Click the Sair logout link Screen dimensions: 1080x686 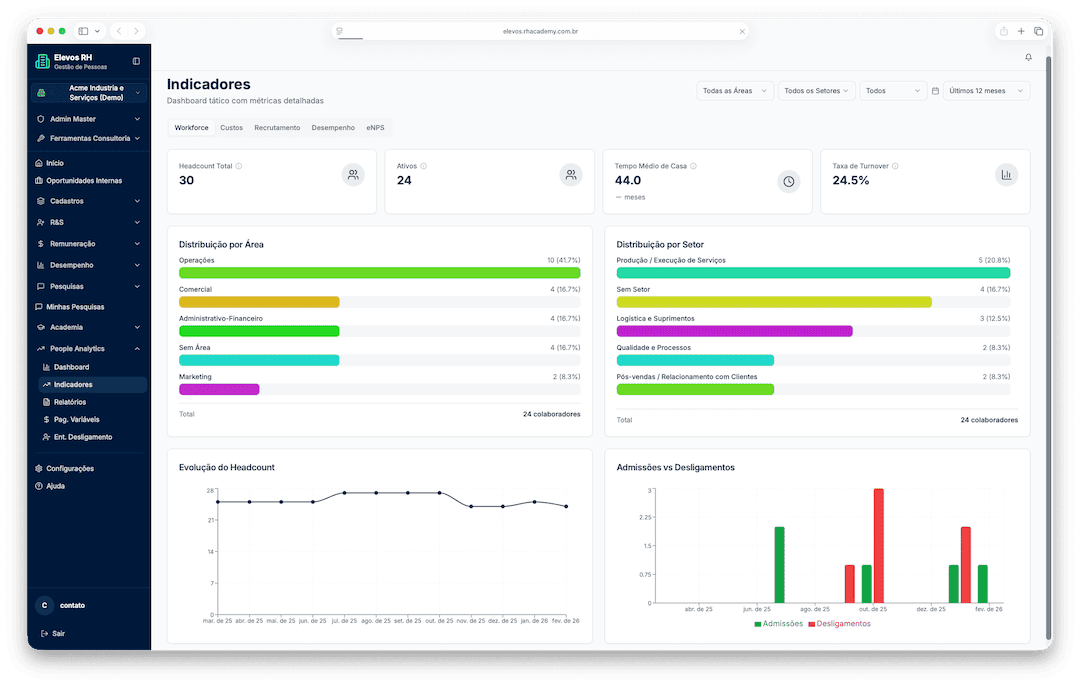(x=58, y=633)
